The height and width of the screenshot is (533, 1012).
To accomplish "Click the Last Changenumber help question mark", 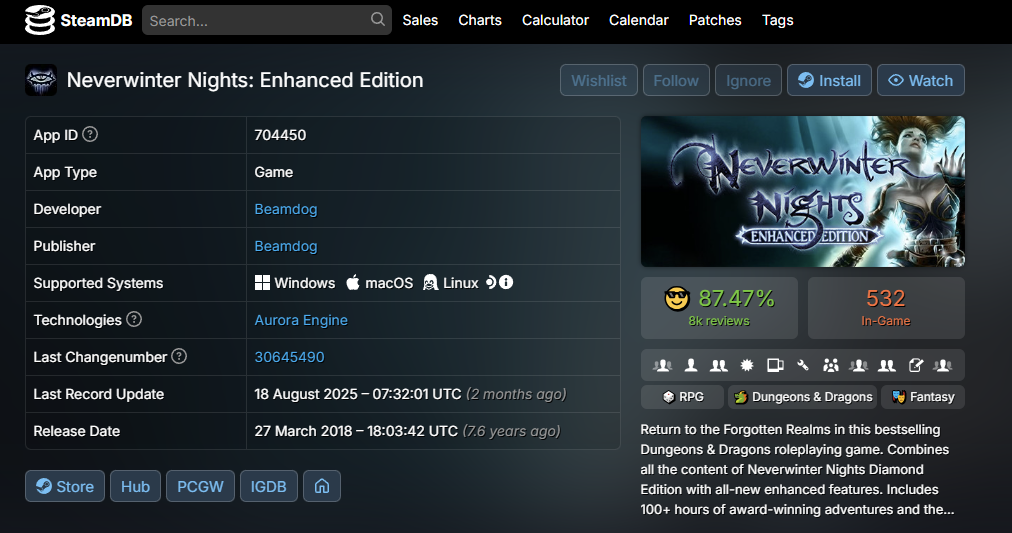I will coord(179,356).
